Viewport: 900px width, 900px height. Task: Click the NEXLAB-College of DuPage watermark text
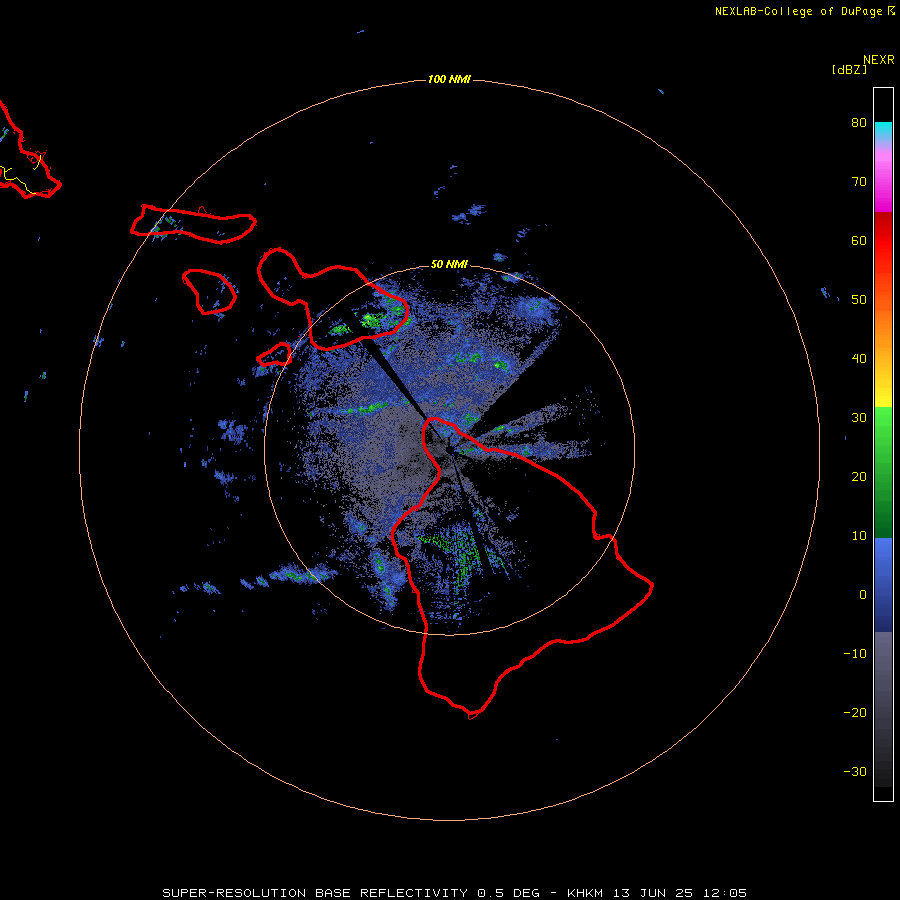click(x=804, y=11)
